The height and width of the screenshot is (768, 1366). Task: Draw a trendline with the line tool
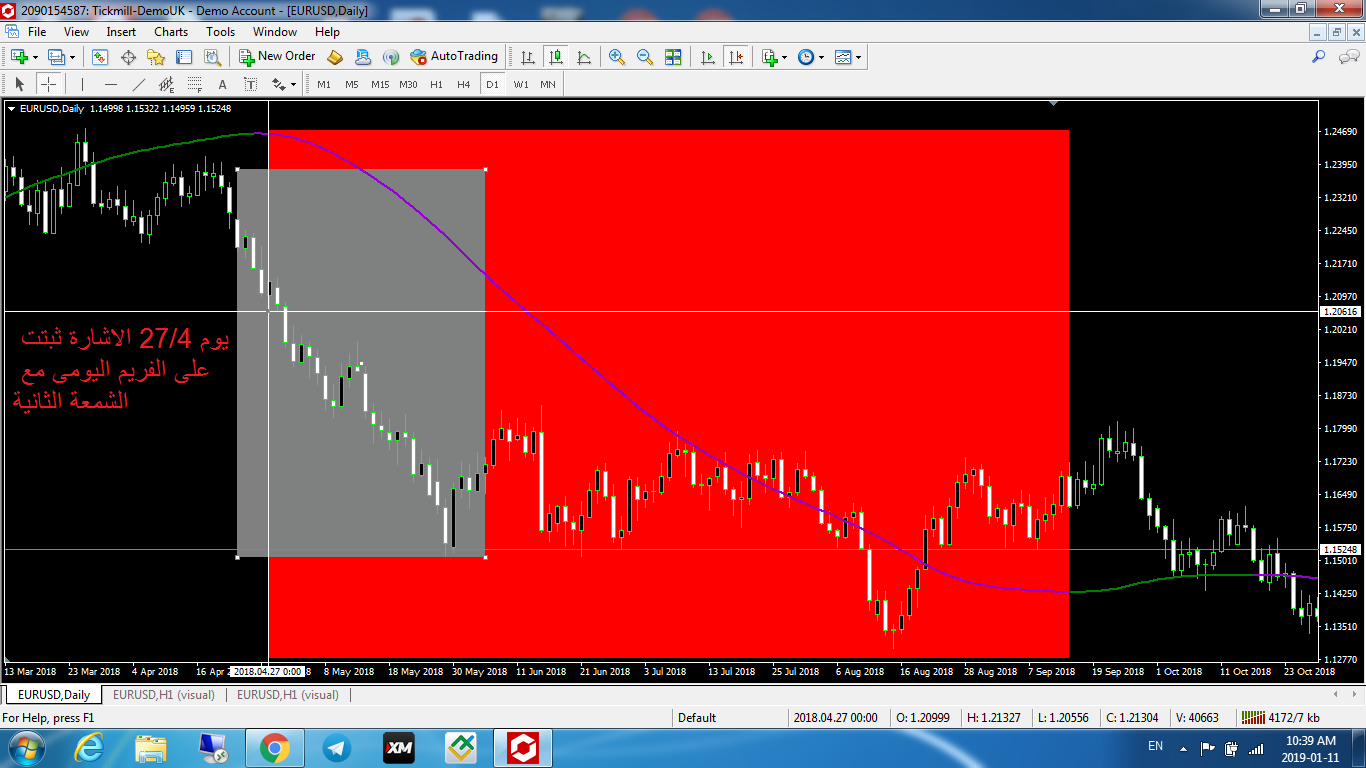(139, 84)
